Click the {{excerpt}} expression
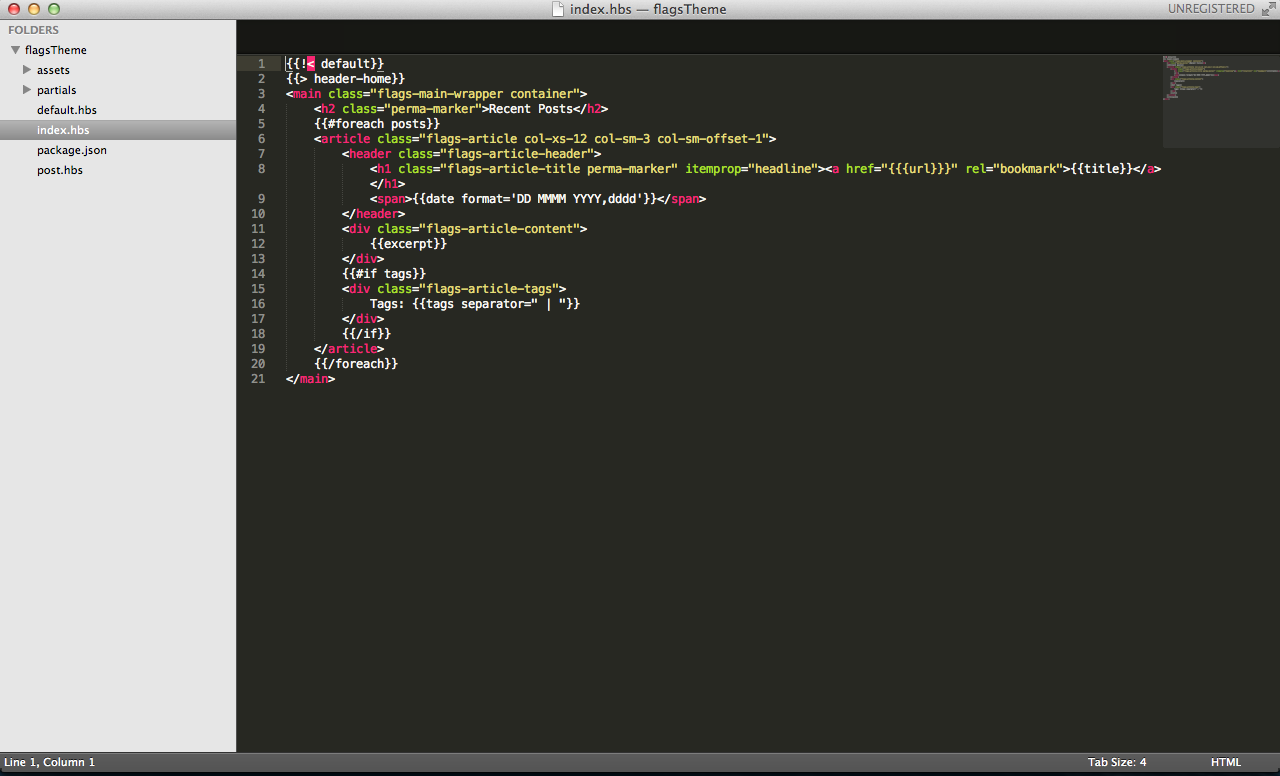 pyautogui.click(x=408, y=244)
